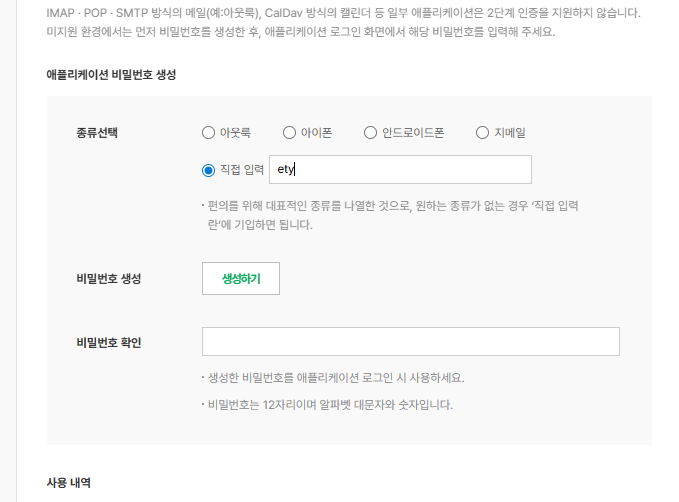Select the 안드로이드폰 radio button
Screen dimensions: 679x502
coord(371,132)
